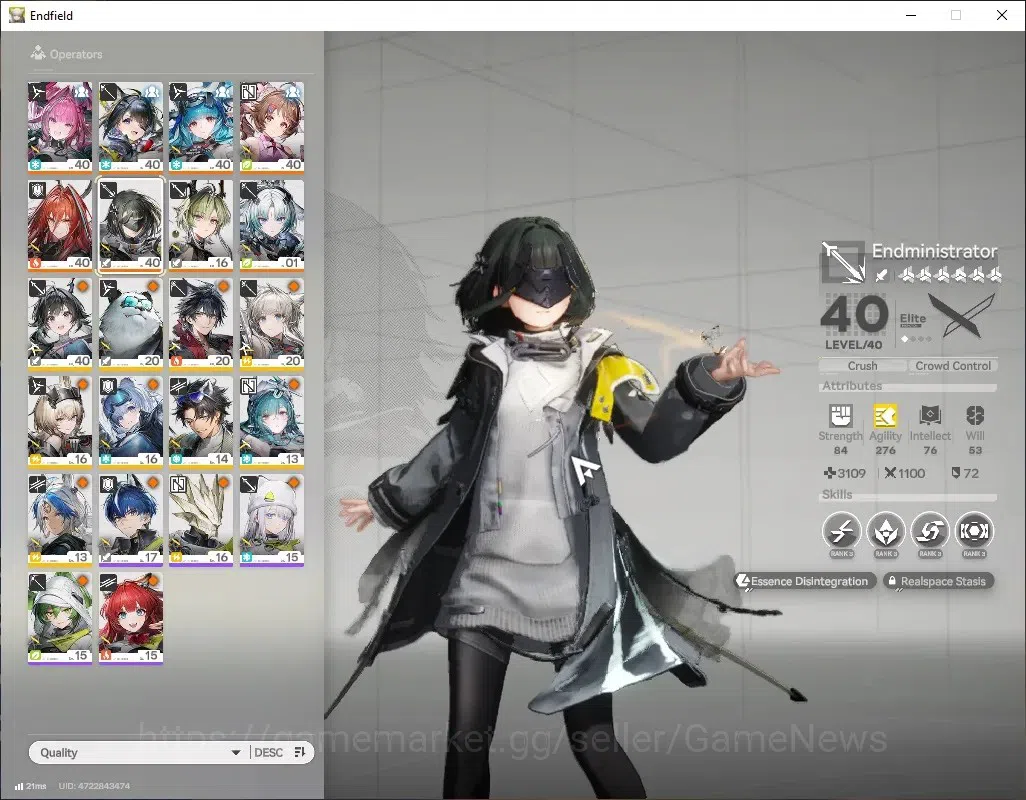Select the green-haired hooded level 15 operator

click(60, 618)
